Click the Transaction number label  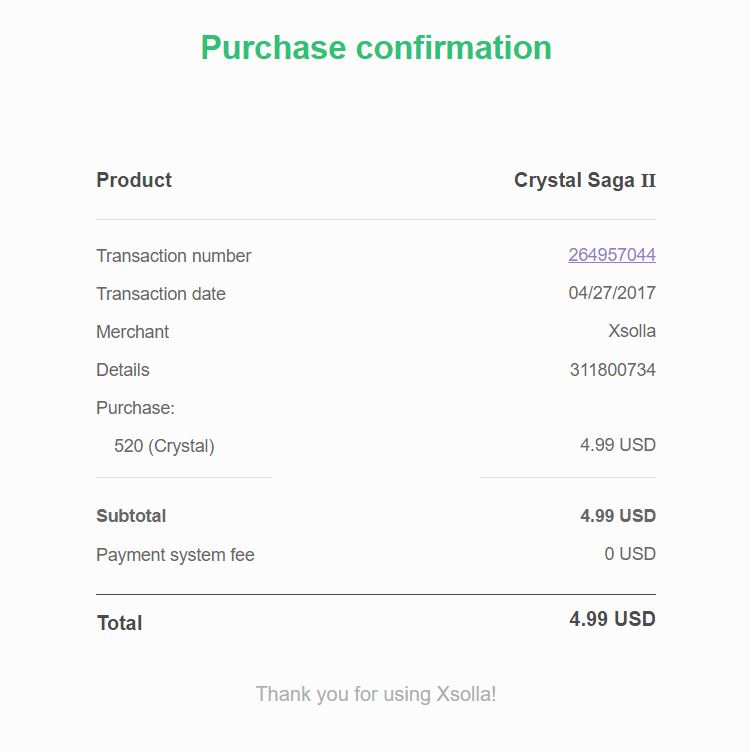point(174,256)
